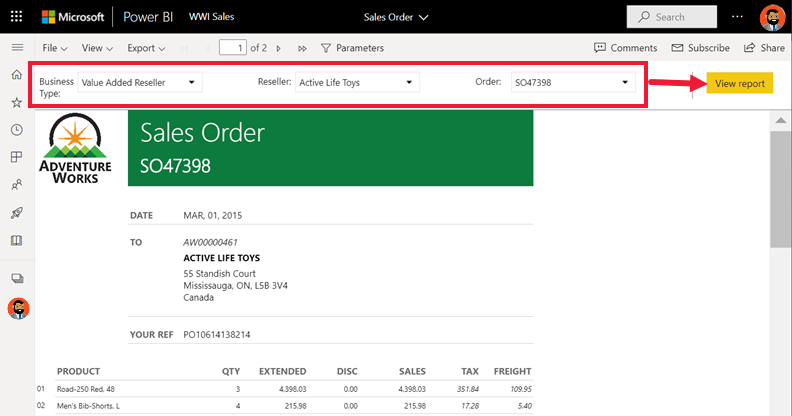This screenshot has width=792, height=416.
Task: Click the page number input field
Action: coord(233,48)
